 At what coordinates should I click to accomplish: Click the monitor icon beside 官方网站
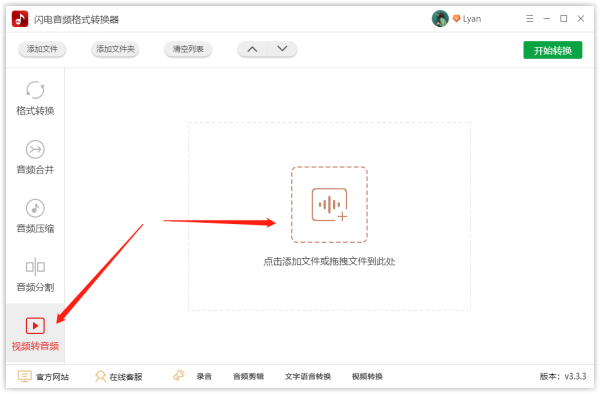[x=24, y=376]
